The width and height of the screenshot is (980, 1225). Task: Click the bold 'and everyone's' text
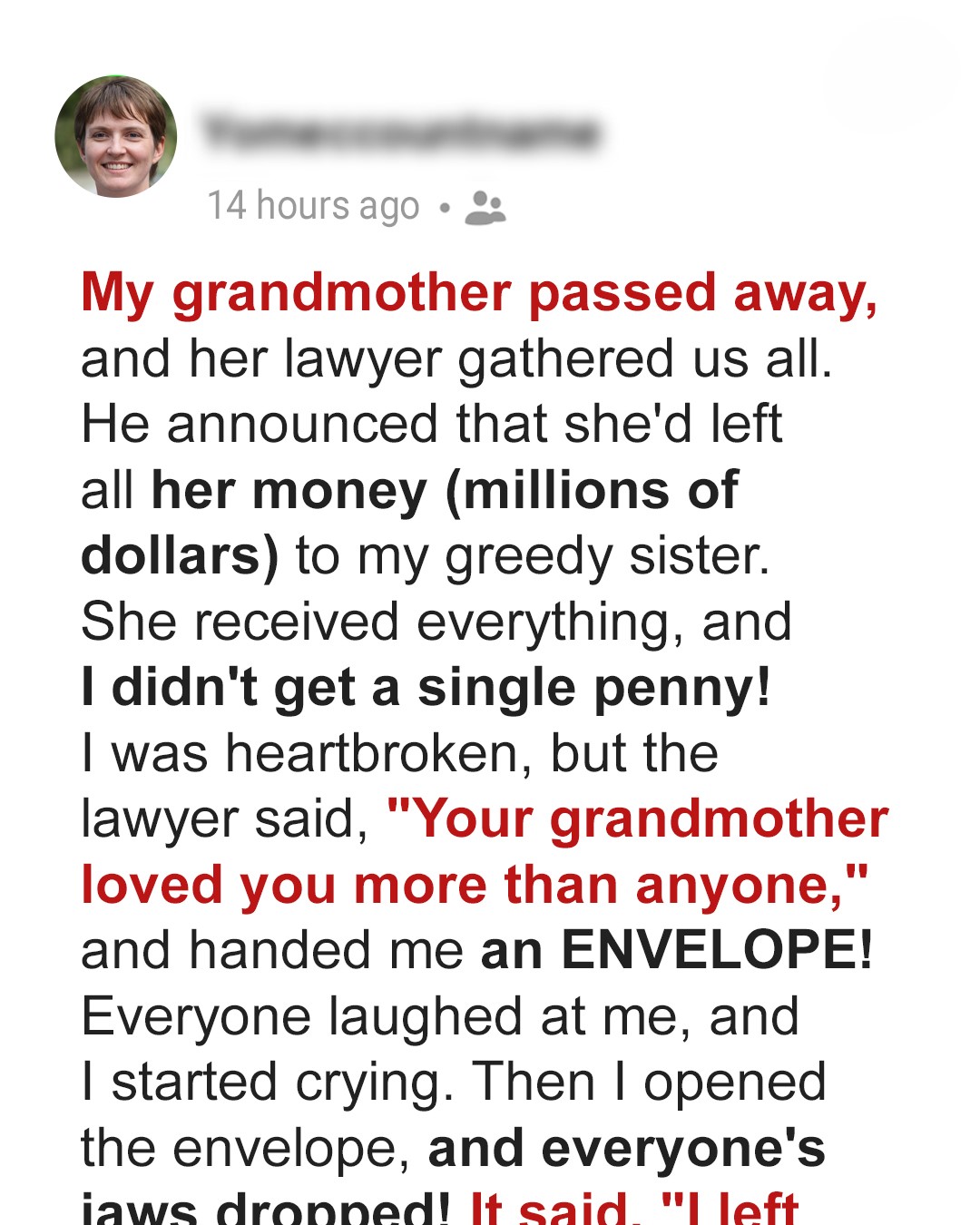pos(626,1149)
